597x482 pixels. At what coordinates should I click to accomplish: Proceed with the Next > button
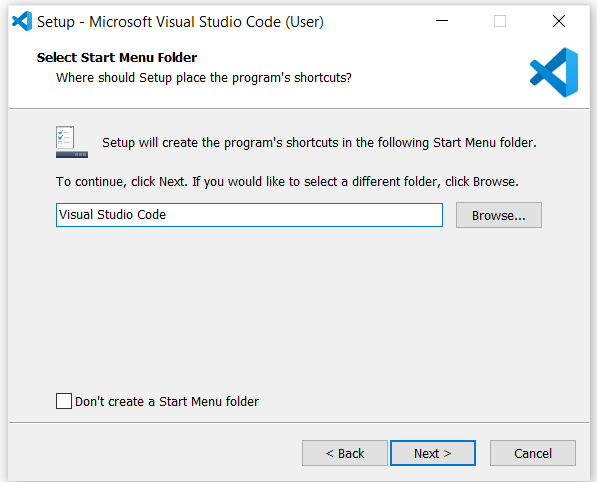433,453
